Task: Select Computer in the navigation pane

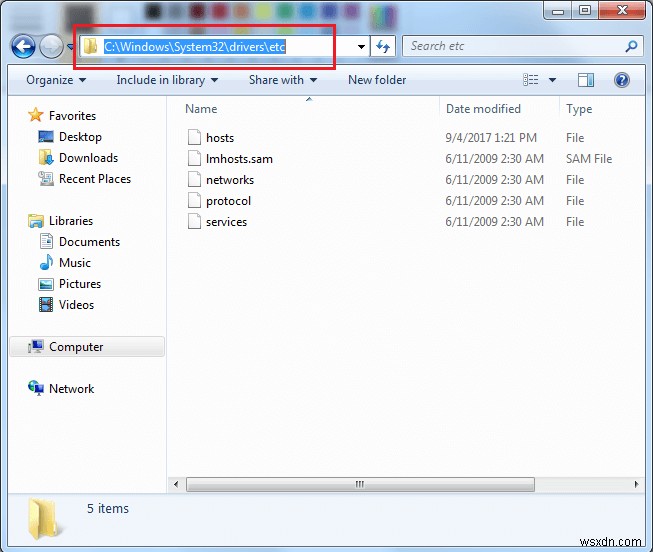Action: pyautogui.click(x=87, y=347)
